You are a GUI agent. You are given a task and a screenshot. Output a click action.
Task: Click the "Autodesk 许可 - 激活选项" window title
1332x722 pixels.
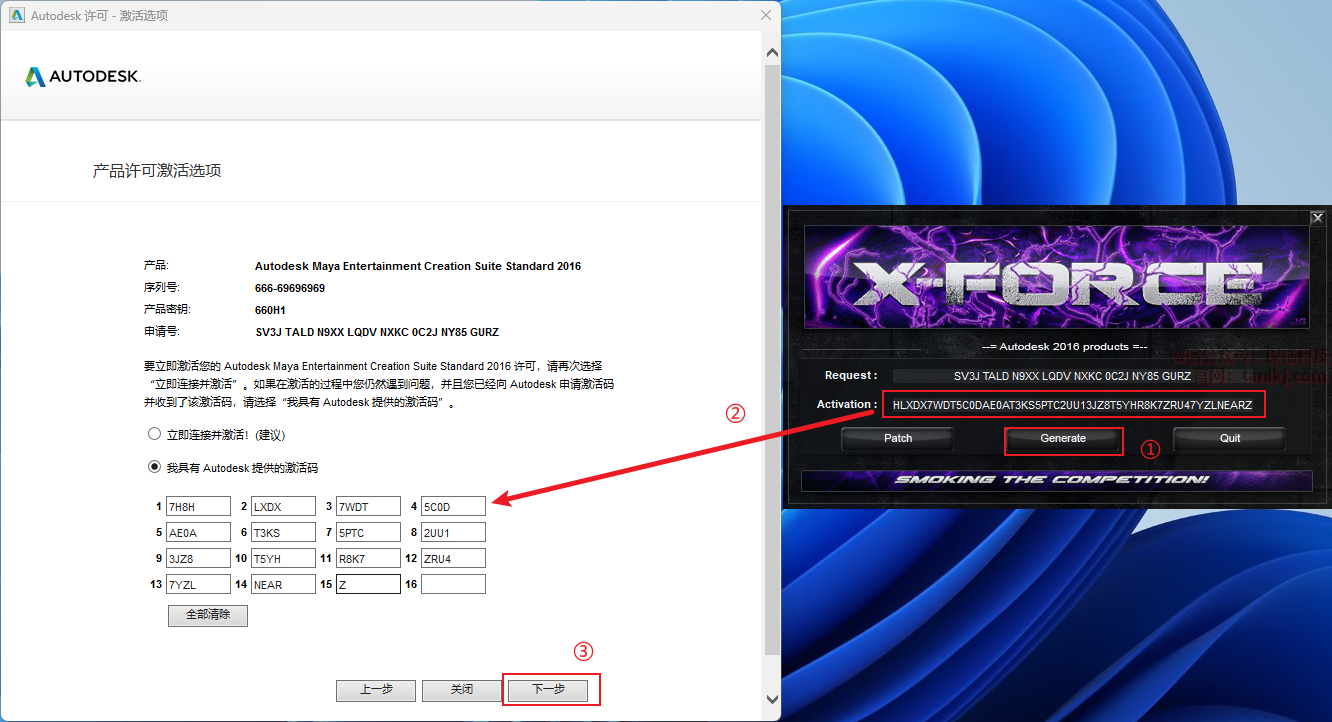point(99,16)
